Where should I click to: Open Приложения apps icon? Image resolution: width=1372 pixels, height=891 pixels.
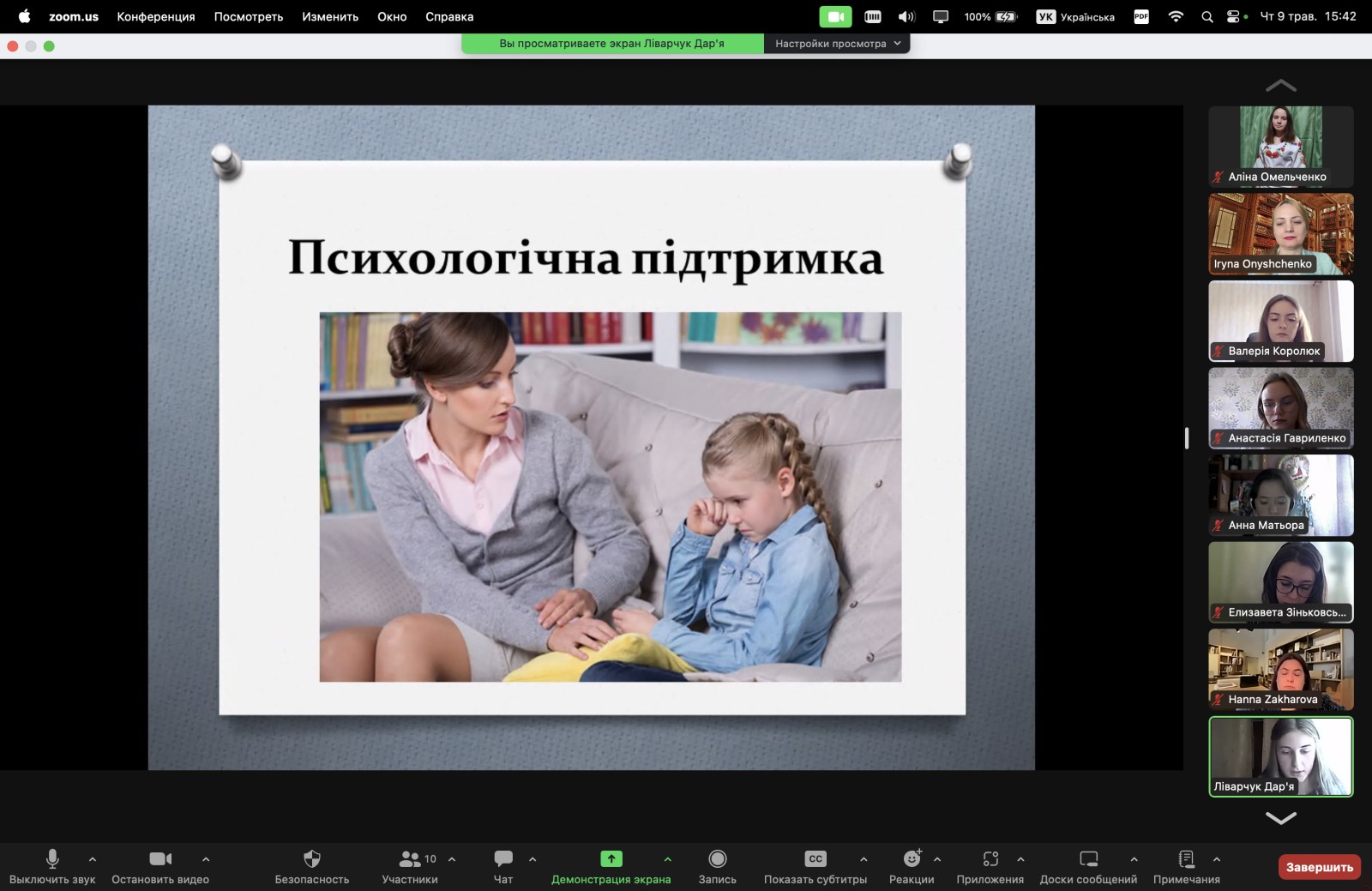(x=990, y=858)
